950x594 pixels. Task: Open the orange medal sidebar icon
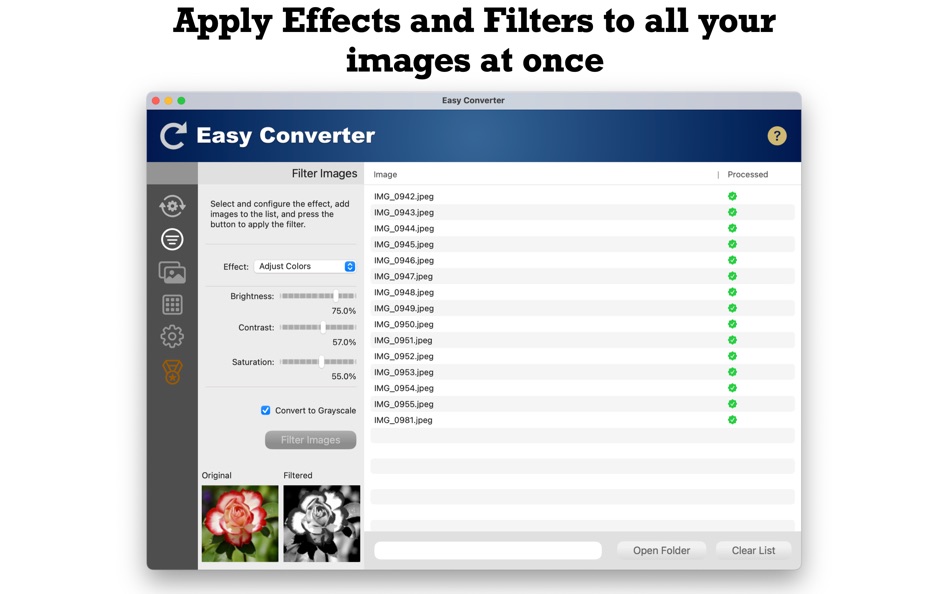pos(172,372)
